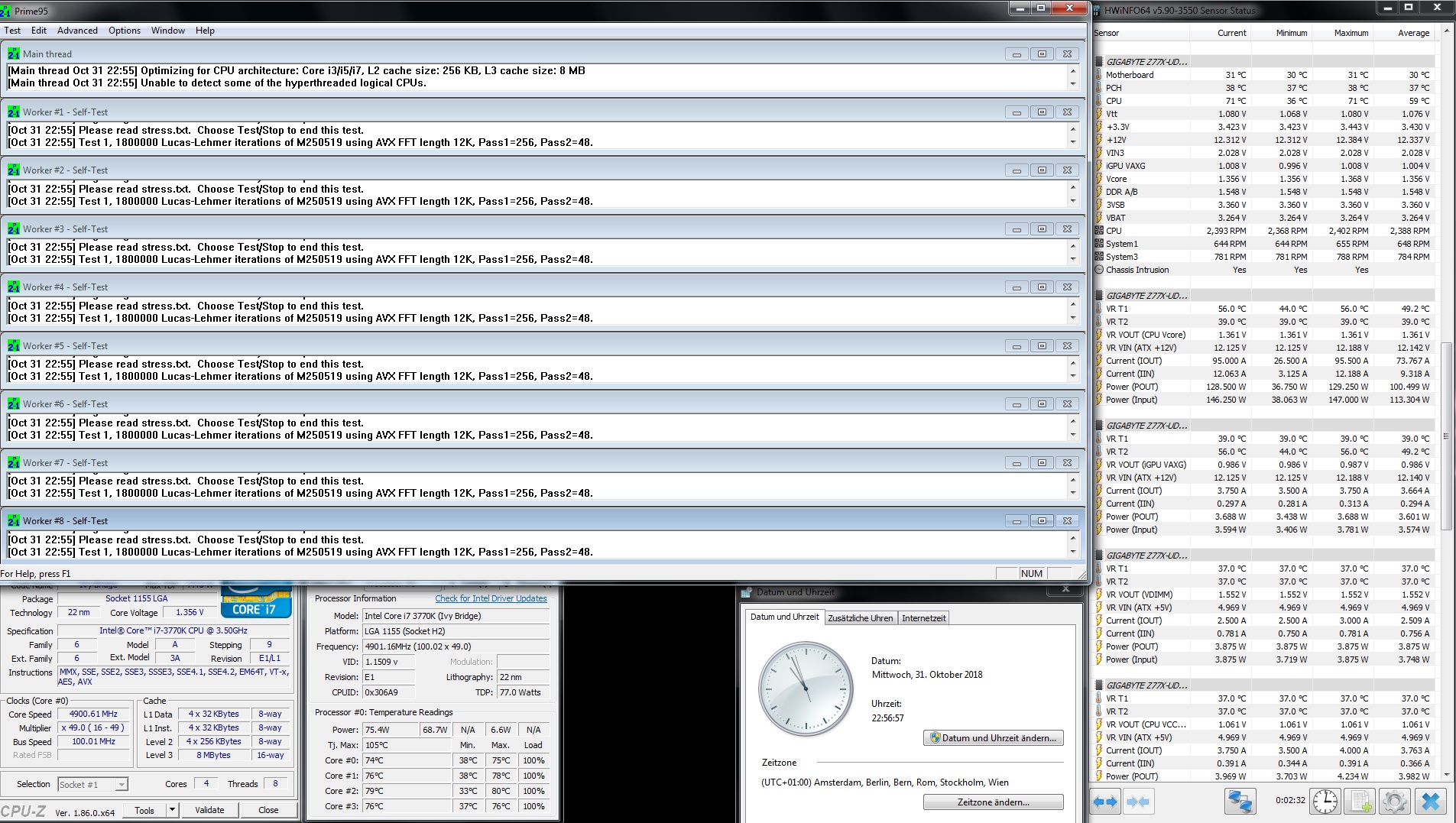Click the Maximum column header in HWiNFO

click(1351, 33)
